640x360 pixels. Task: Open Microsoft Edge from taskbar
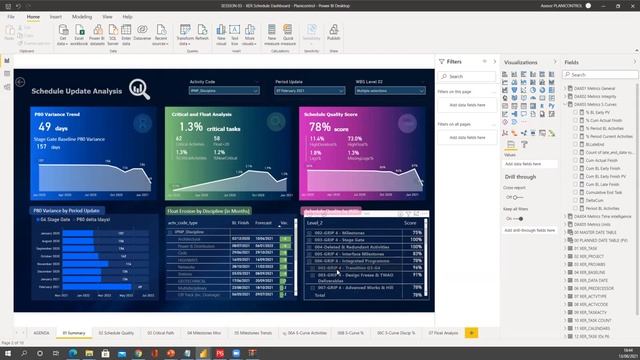(x=73, y=353)
